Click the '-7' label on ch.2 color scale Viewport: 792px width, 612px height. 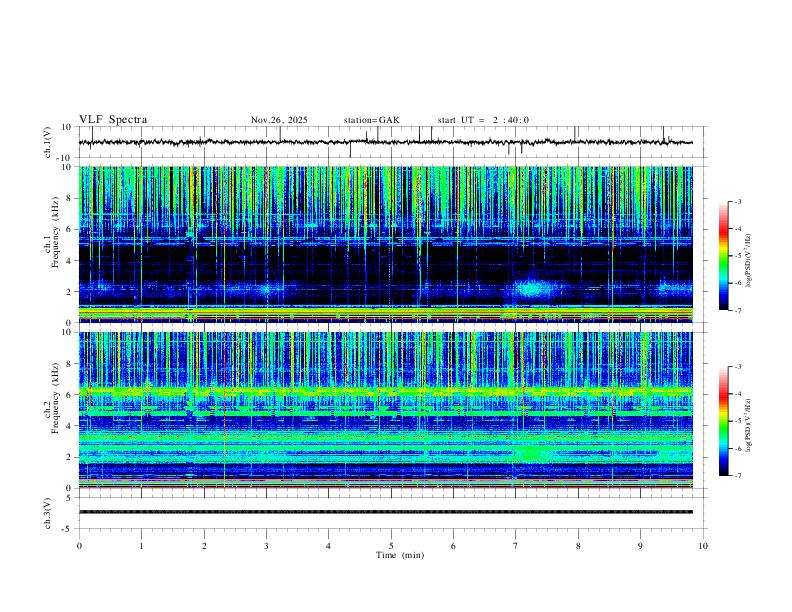point(737,476)
